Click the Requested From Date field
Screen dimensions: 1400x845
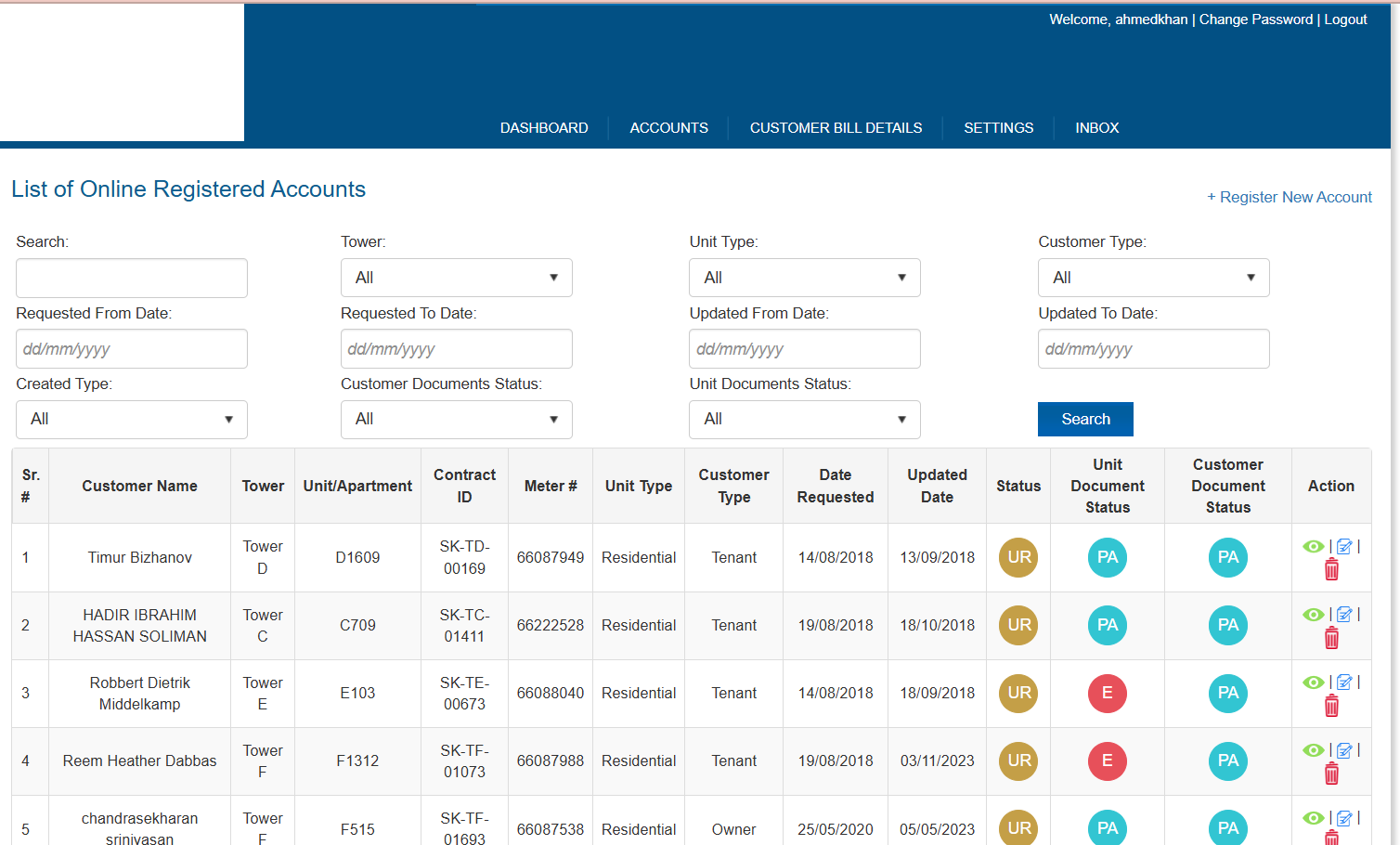coord(132,349)
